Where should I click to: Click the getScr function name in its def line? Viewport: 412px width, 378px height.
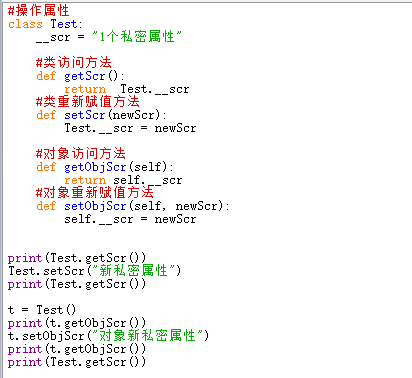[x=85, y=76]
